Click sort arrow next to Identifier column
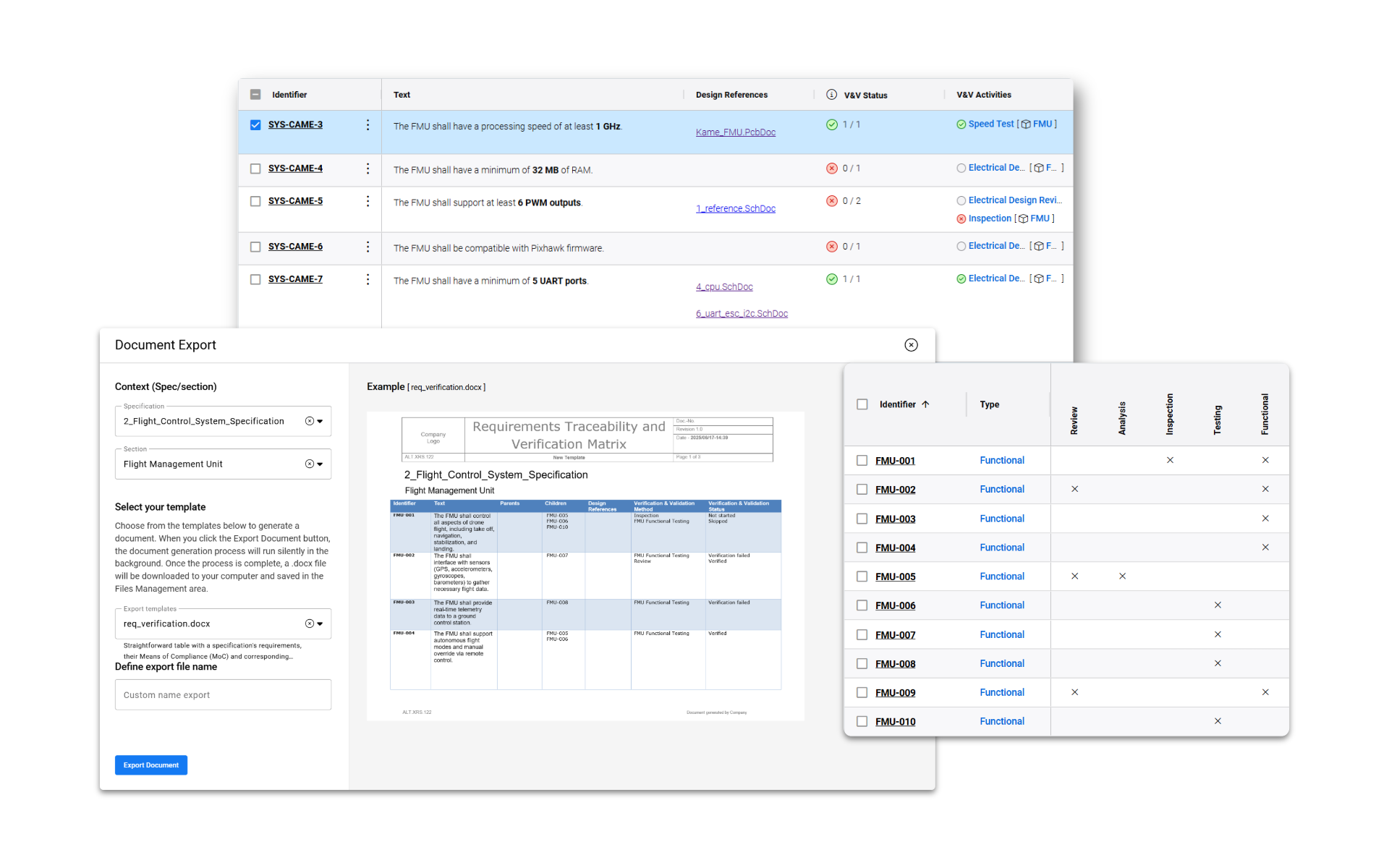 pos(925,404)
